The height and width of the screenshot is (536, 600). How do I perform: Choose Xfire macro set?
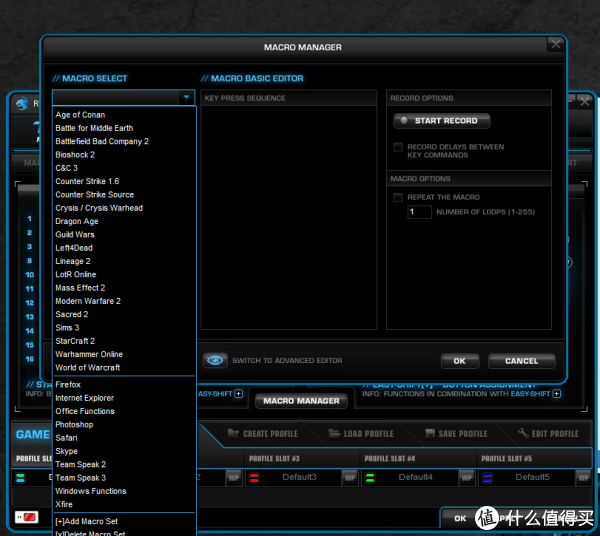pyautogui.click(x=64, y=505)
